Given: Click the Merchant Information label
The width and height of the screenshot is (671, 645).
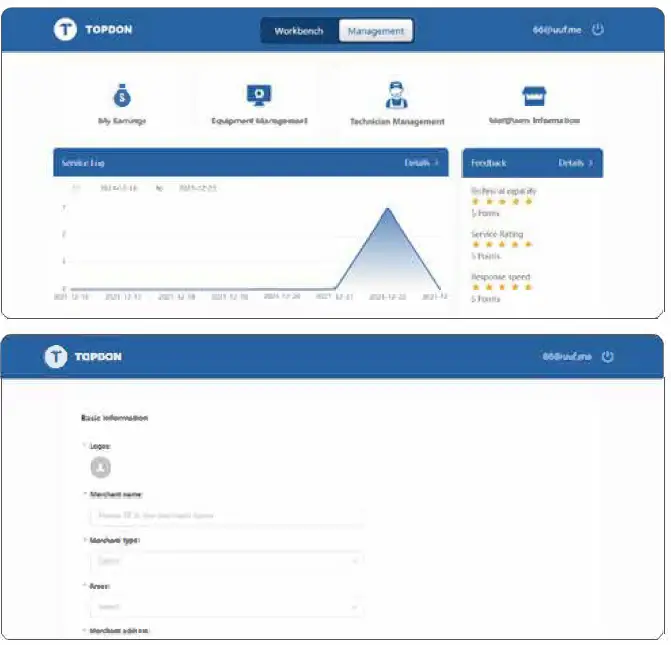Looking at the screenshot, I should tap(534, 120).
